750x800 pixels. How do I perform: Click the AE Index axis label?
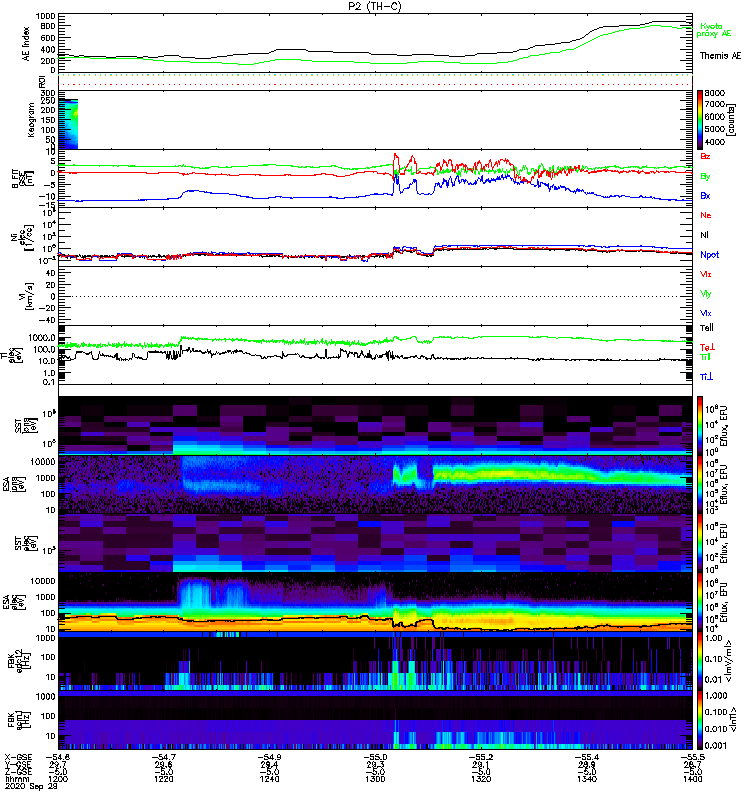pos(26,44)
